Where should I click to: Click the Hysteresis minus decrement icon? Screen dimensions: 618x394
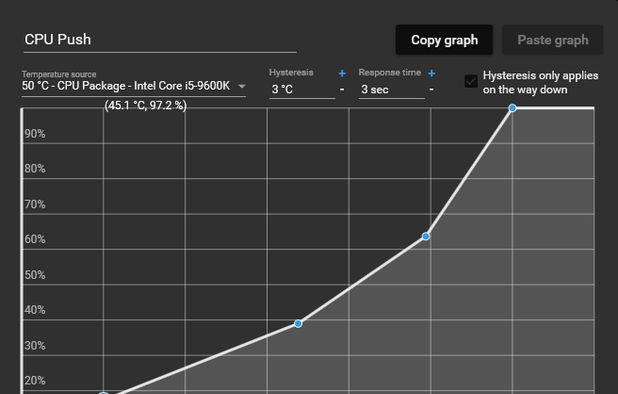click(342, 89)
